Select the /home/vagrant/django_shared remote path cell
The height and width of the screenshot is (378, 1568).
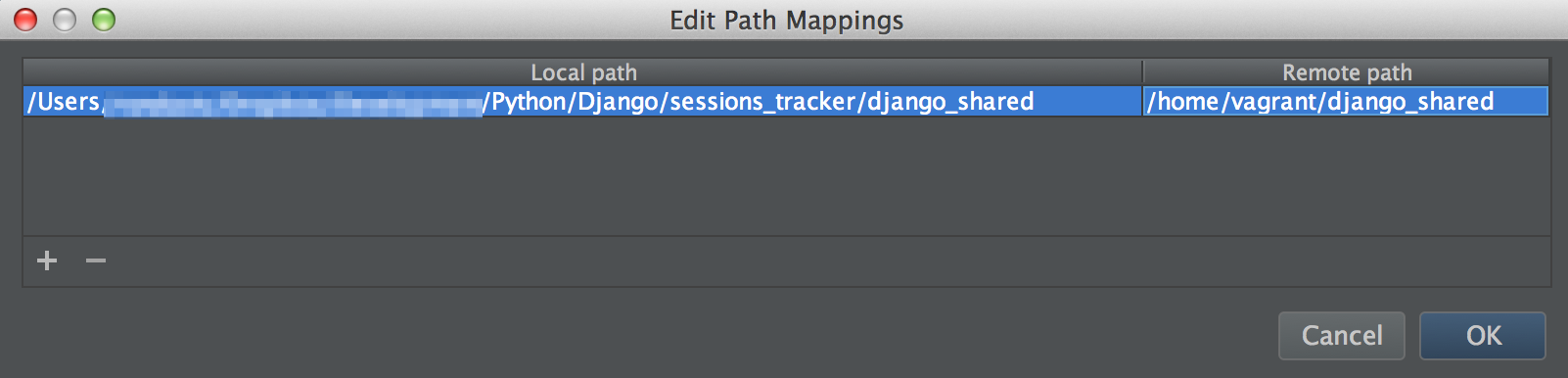click(1346, 101)
